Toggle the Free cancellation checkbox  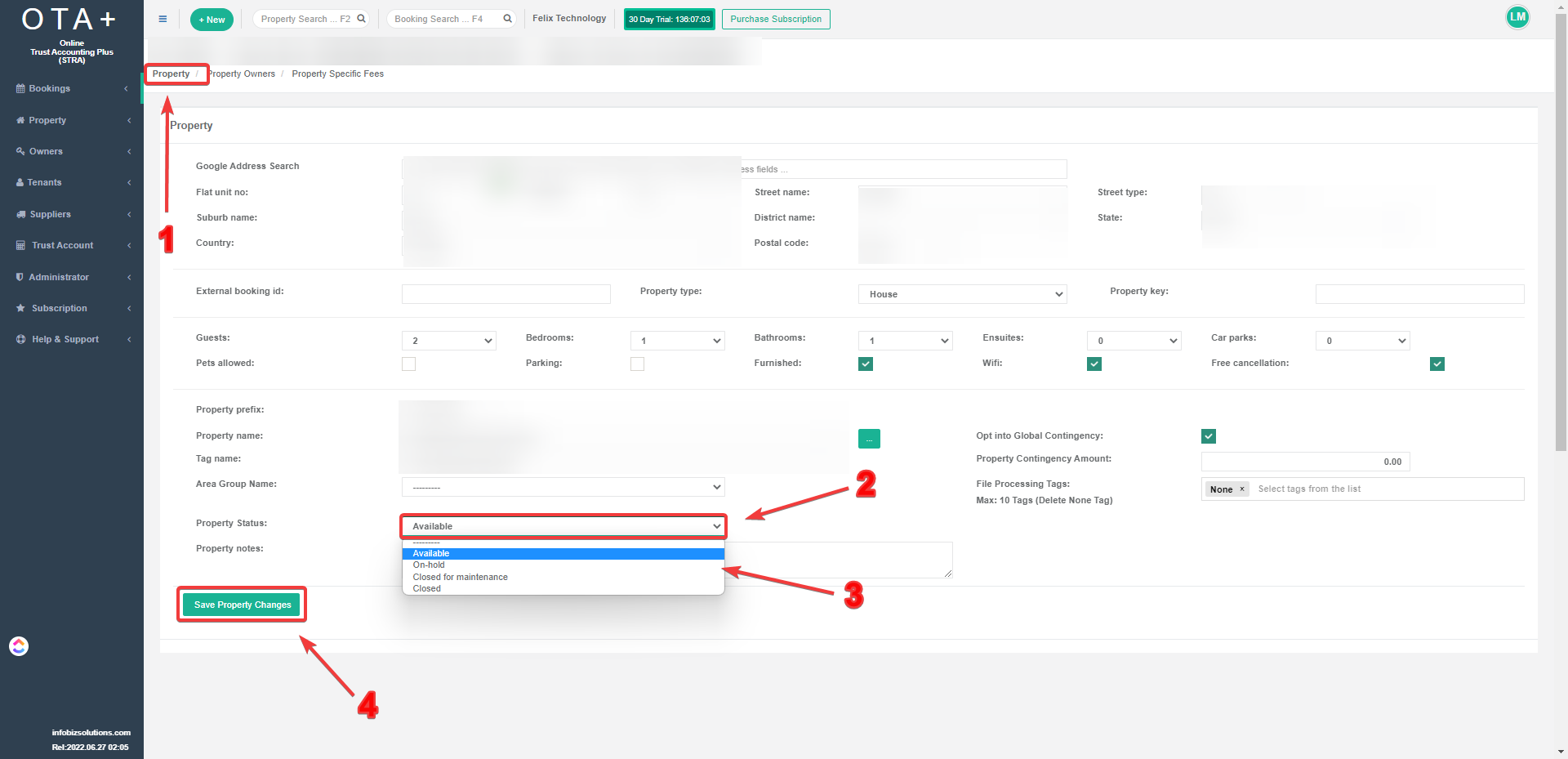point(1437,364)
